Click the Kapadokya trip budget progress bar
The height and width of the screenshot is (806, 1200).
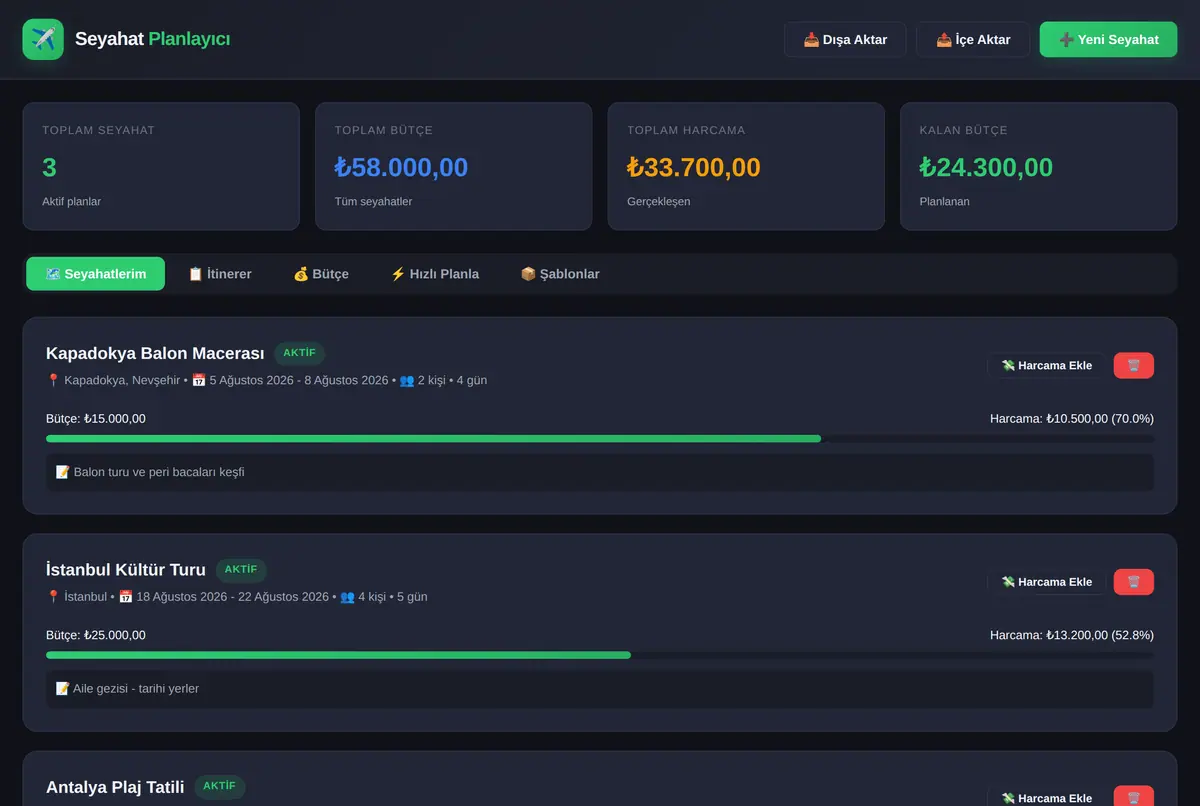click(600, 439)
